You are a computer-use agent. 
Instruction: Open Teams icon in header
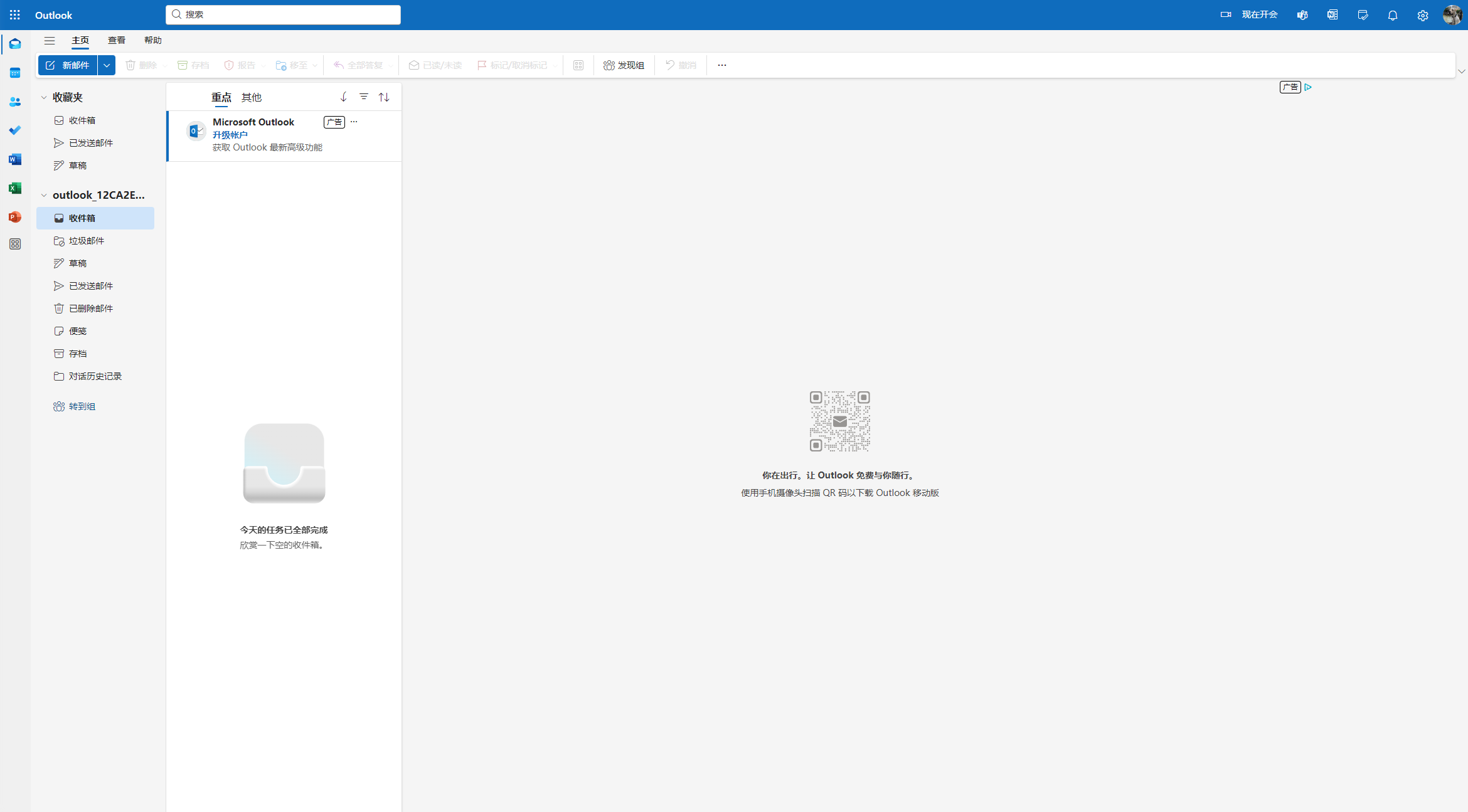[x=1302, y=15]
